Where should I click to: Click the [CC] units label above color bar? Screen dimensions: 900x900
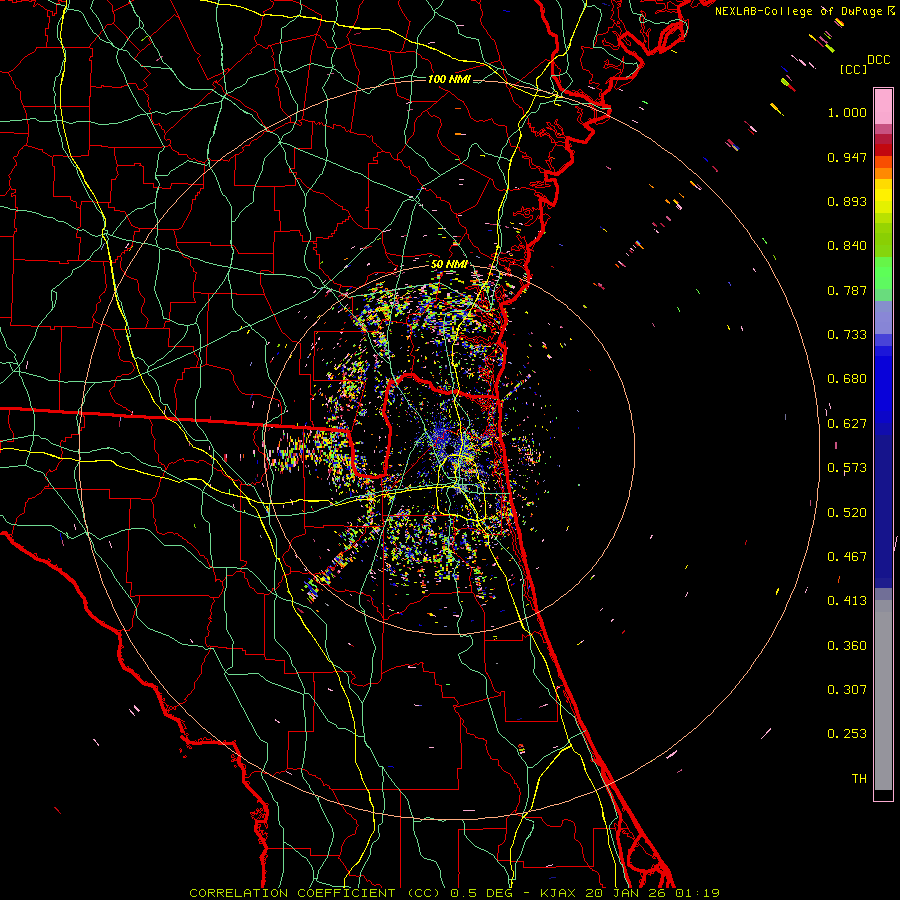click(853, 69)
